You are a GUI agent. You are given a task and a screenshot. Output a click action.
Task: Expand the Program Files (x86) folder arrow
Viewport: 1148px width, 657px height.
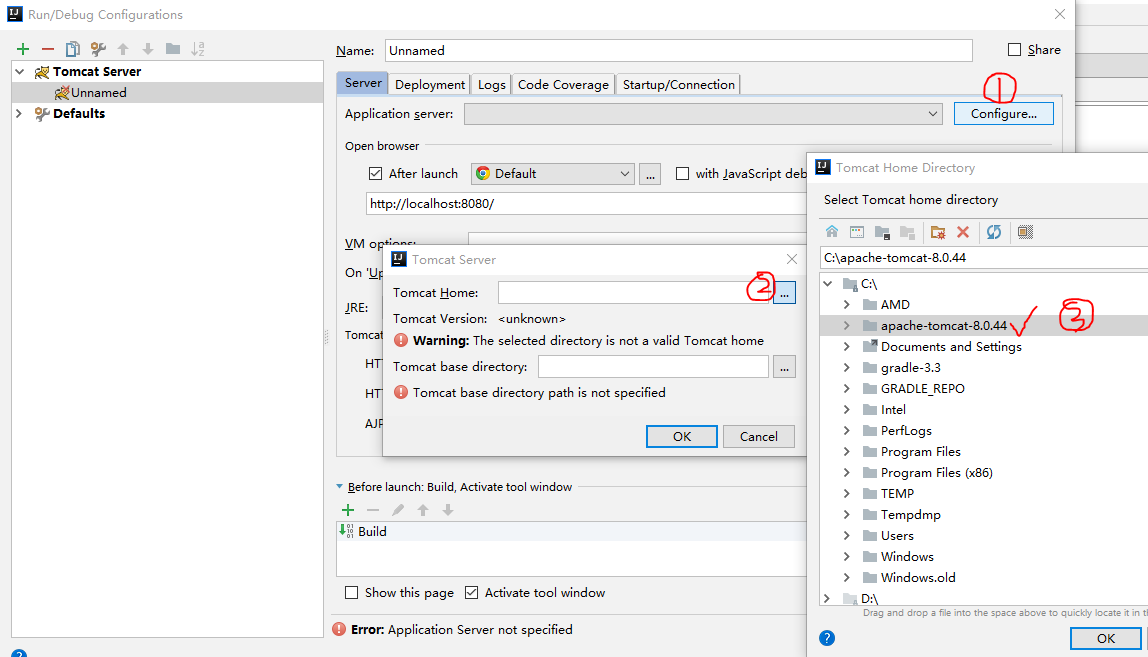click(846, 472)
